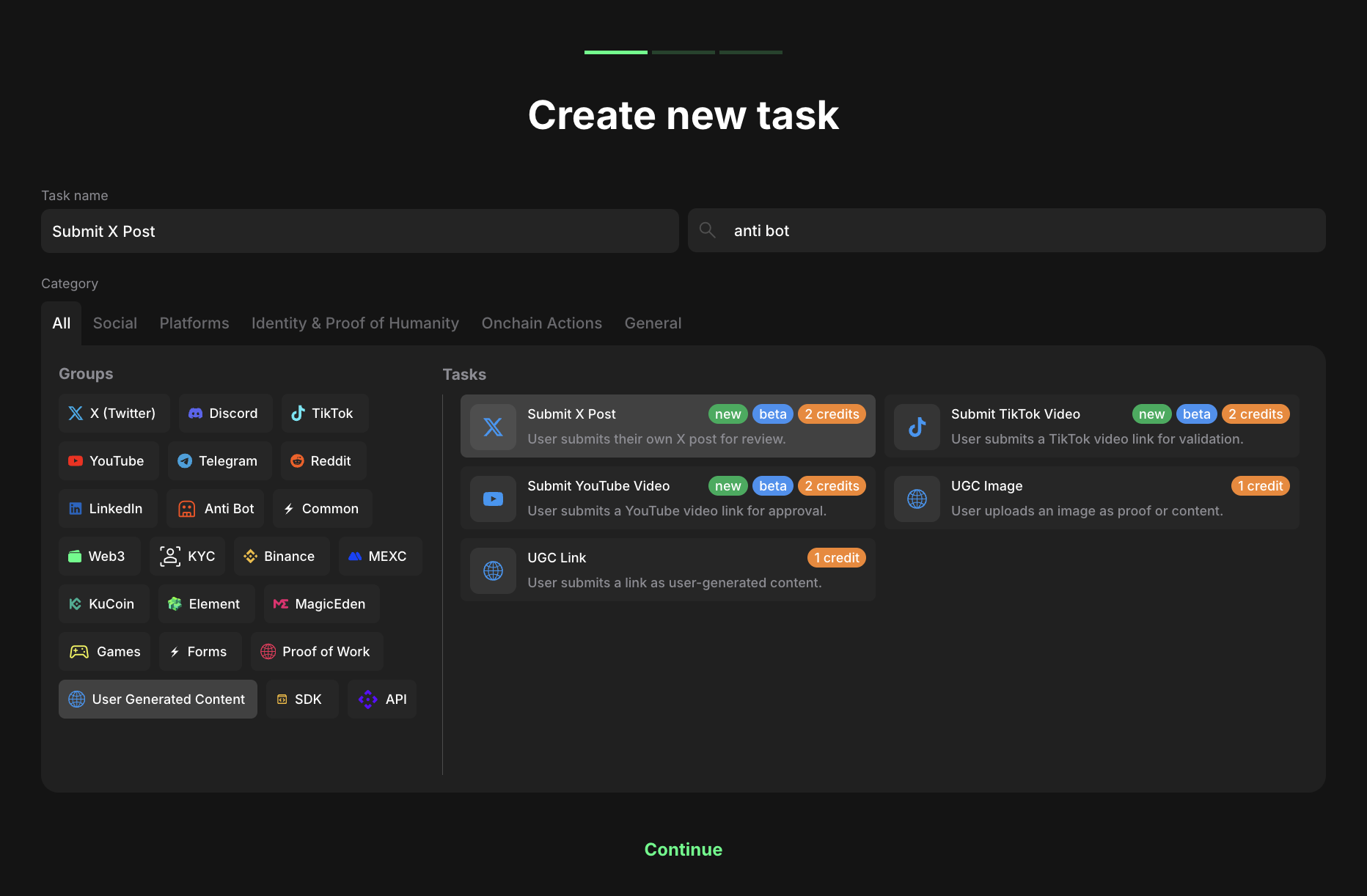Click the second progress step bar
Screen dimensions: 1367x896
683,52
